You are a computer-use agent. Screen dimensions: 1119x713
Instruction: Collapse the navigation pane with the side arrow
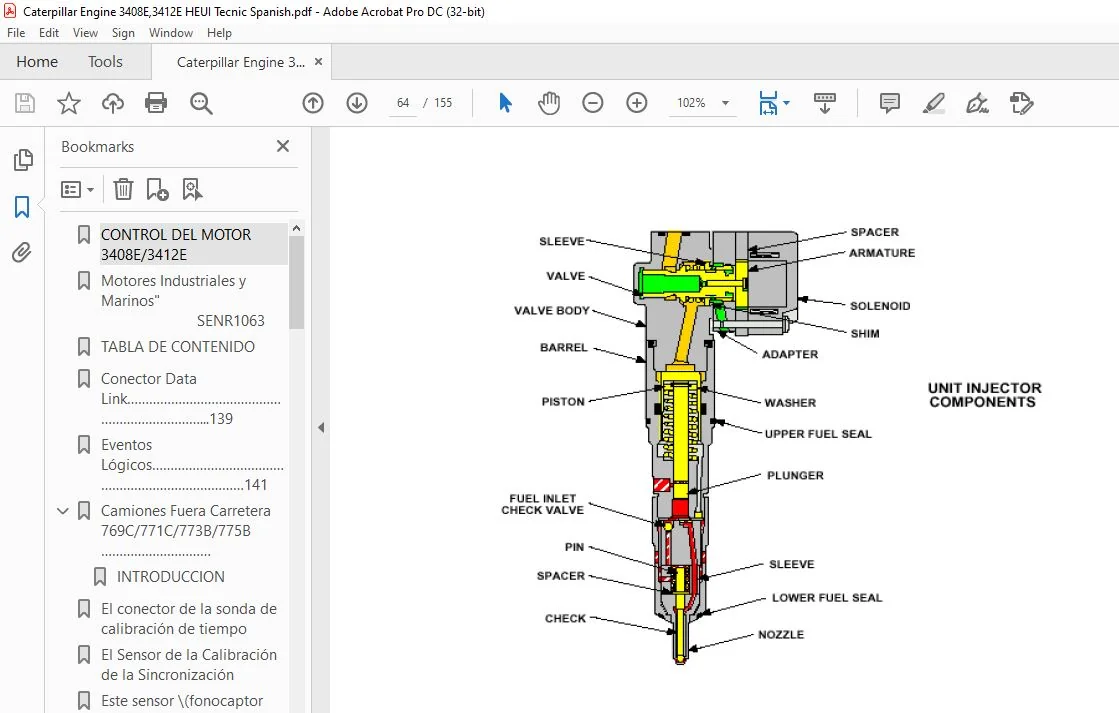[x=321, y=428]
